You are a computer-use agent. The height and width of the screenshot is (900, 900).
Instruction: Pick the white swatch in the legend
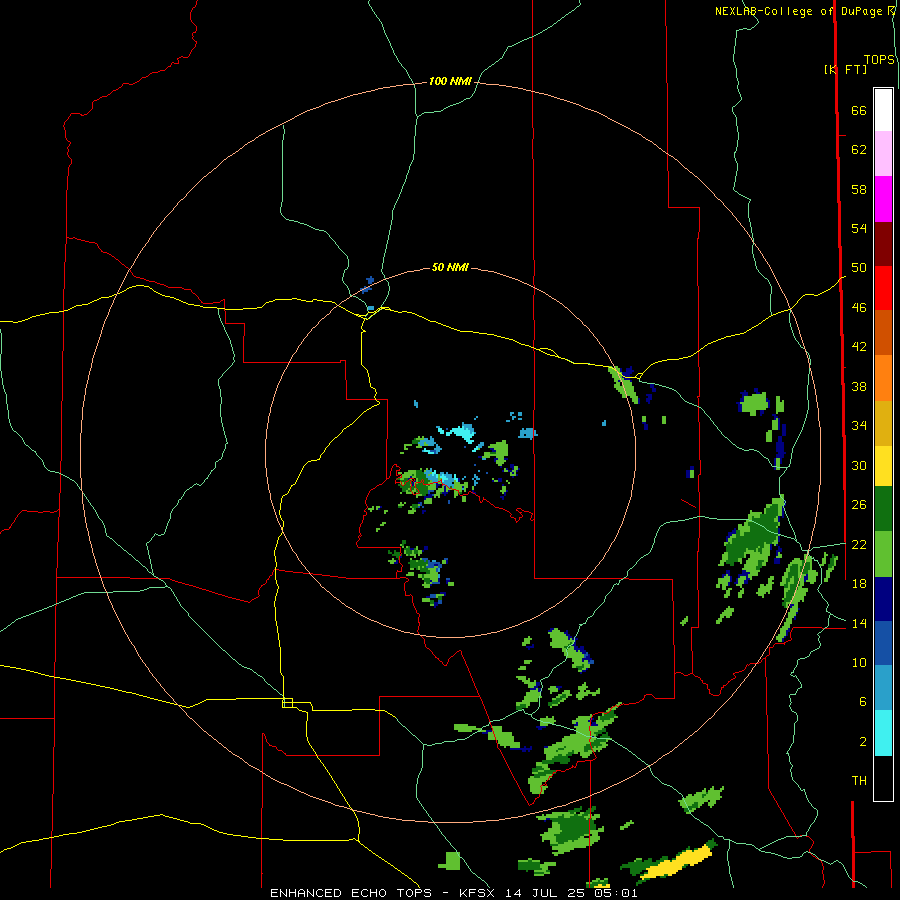(x=883, y=110)
